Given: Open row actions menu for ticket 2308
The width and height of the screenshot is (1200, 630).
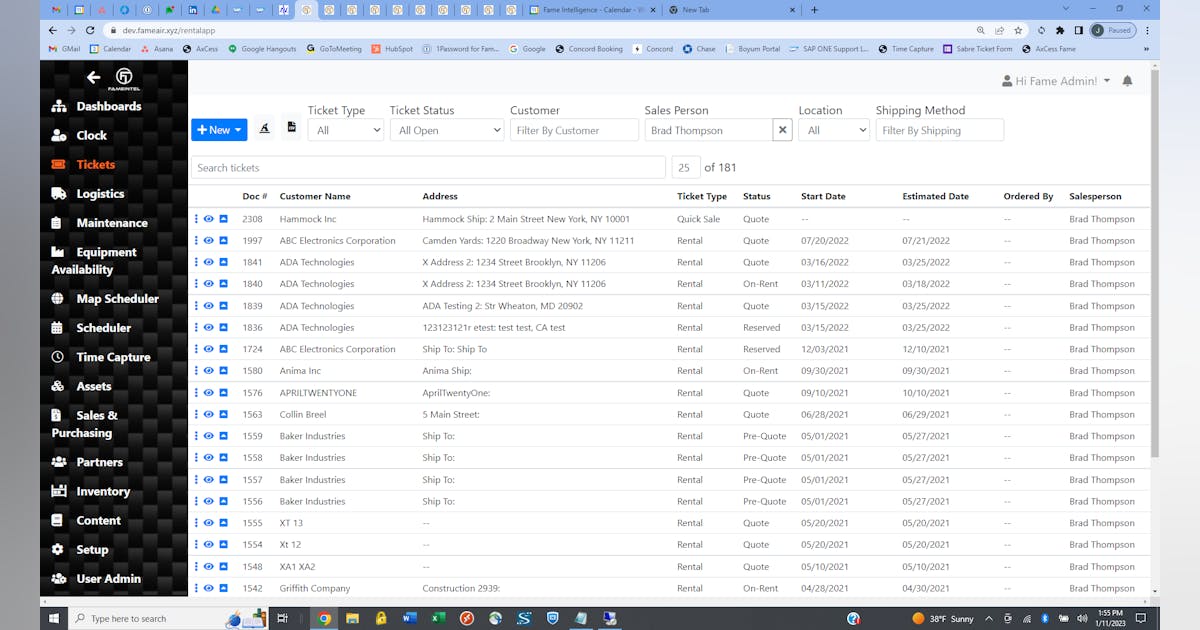Looking at the screenshot, I should [197, 219].
